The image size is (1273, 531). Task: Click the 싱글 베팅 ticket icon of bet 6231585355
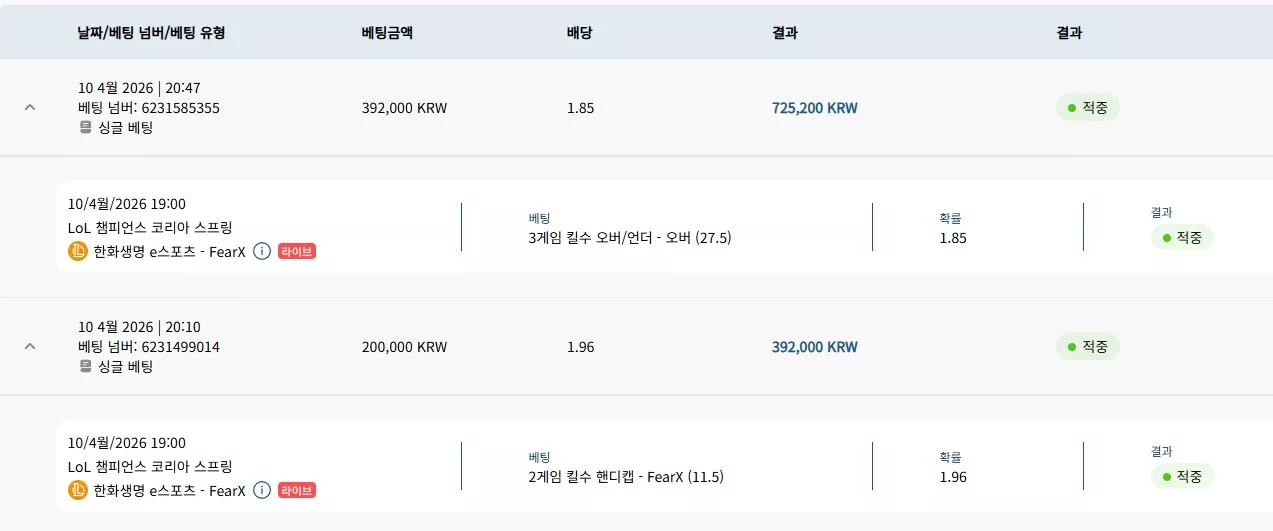[x=85, y=128]
